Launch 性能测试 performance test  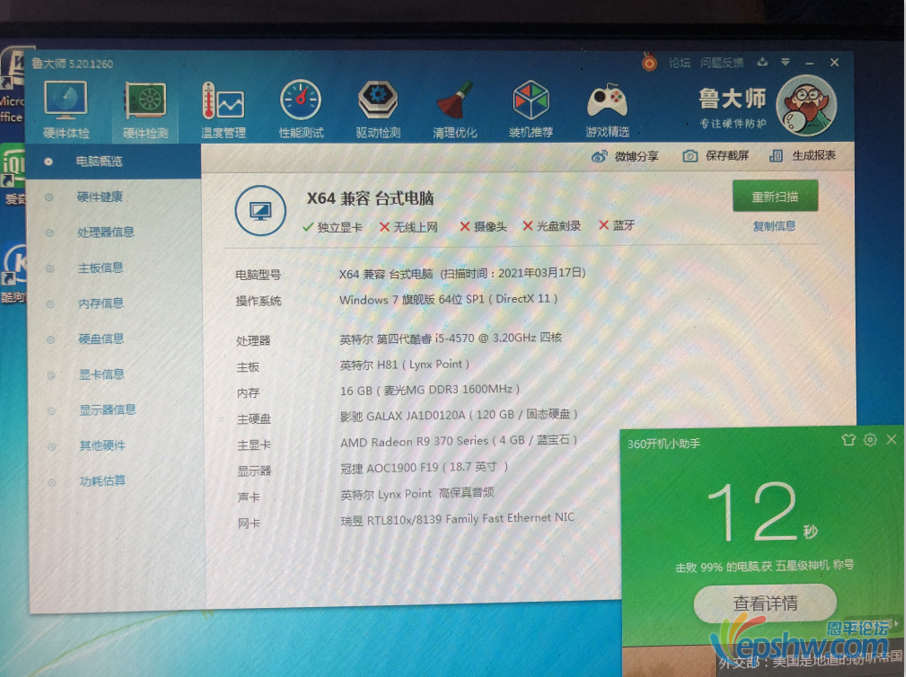pos(301,110)
